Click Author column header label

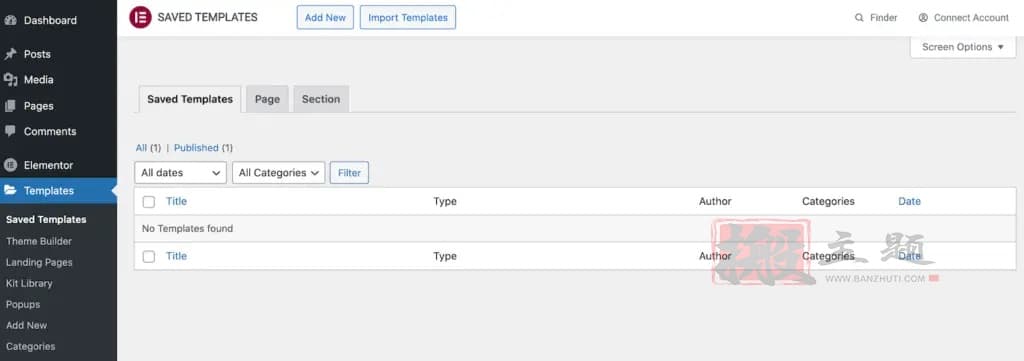click(x=715, y=201)
